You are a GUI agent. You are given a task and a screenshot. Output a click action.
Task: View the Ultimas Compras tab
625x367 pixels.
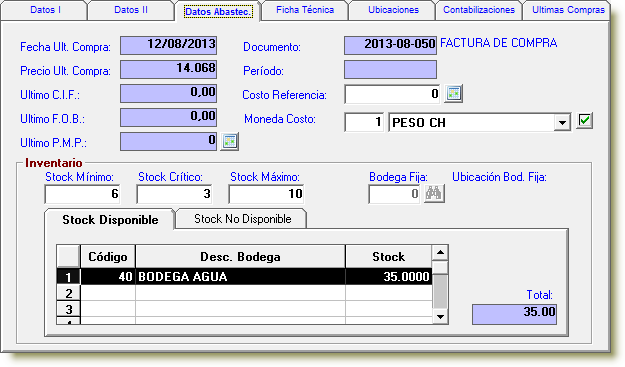pos(568,10)
